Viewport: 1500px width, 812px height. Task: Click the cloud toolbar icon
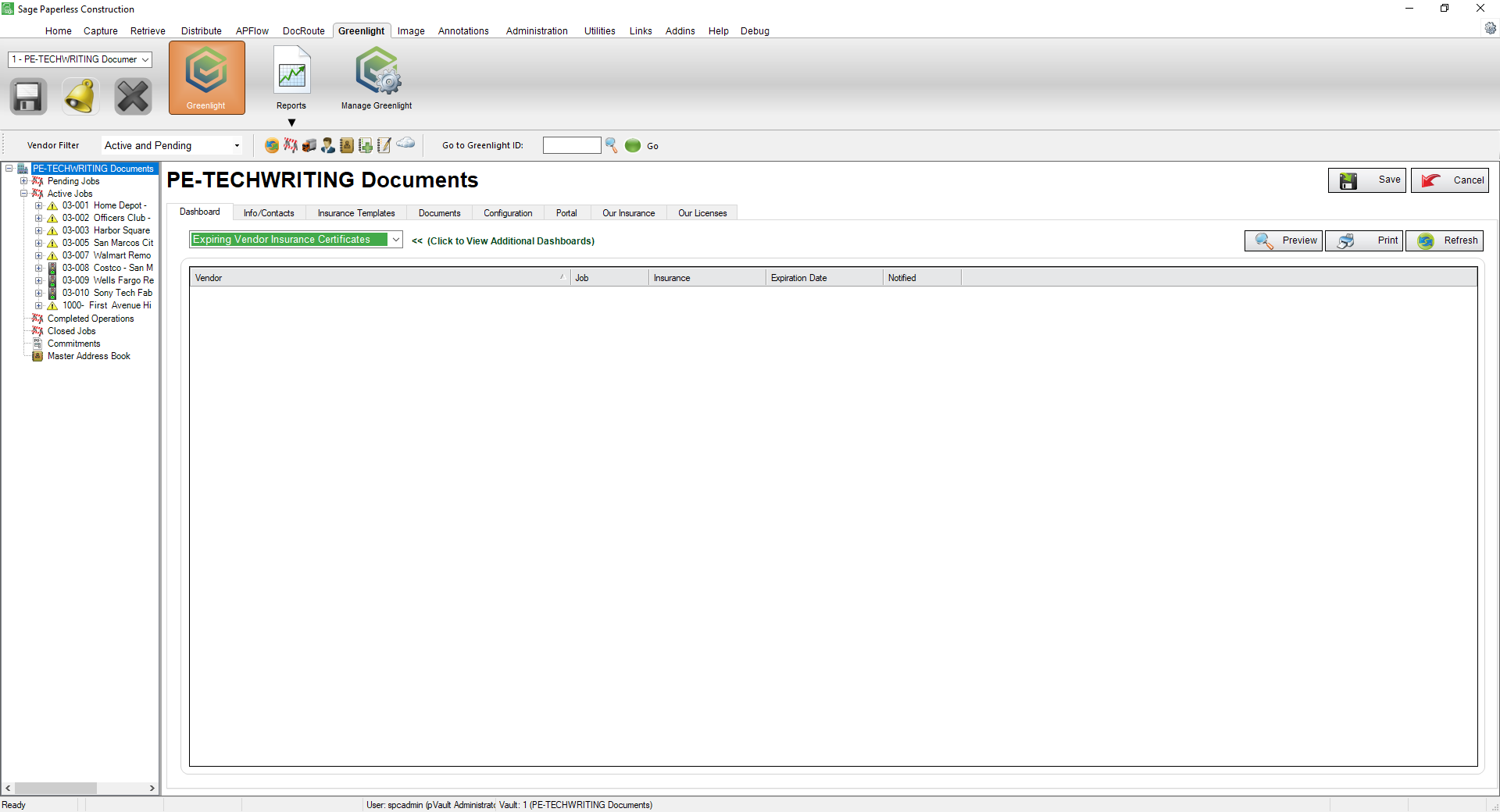pyautogui.click(x=405, y=143)
